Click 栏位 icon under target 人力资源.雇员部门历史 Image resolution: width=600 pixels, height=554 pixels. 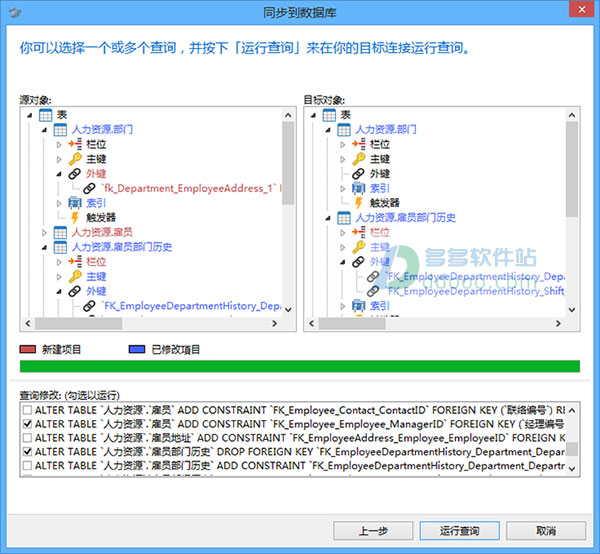(x=359, y=232)
